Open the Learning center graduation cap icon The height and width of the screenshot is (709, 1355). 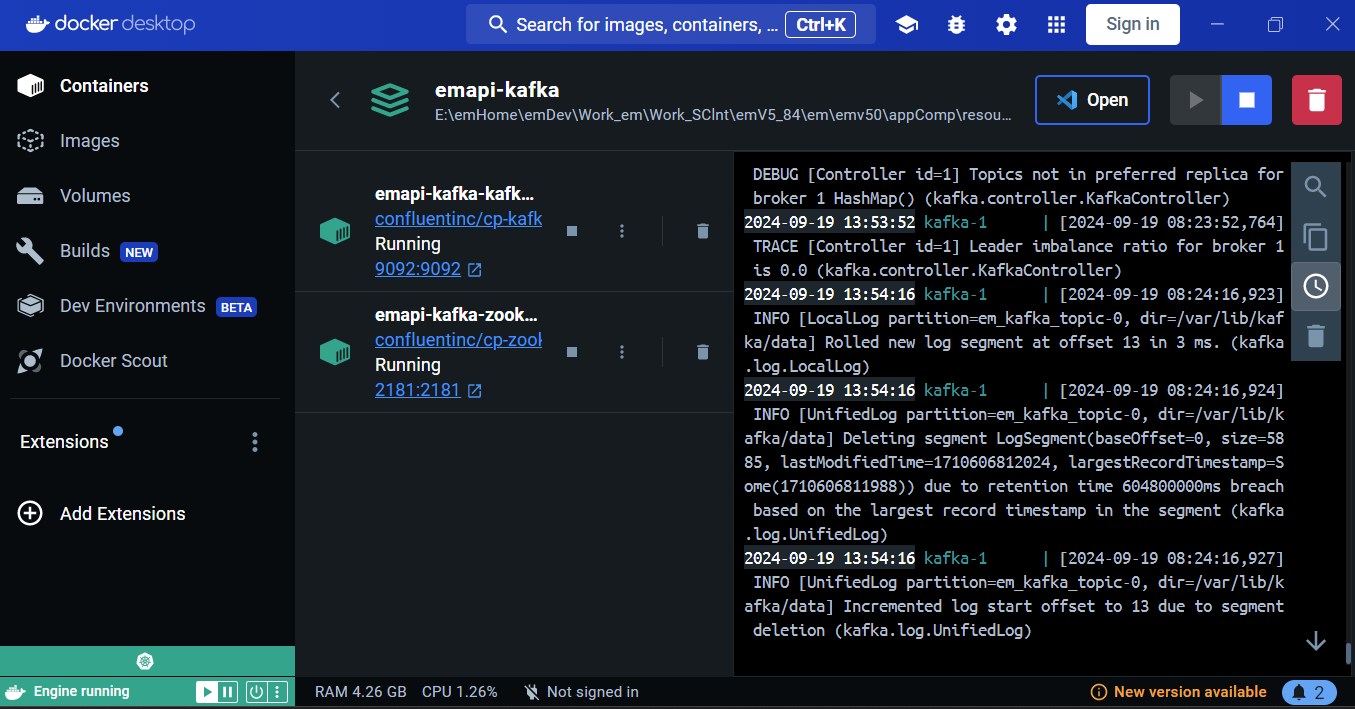(907, 25)
